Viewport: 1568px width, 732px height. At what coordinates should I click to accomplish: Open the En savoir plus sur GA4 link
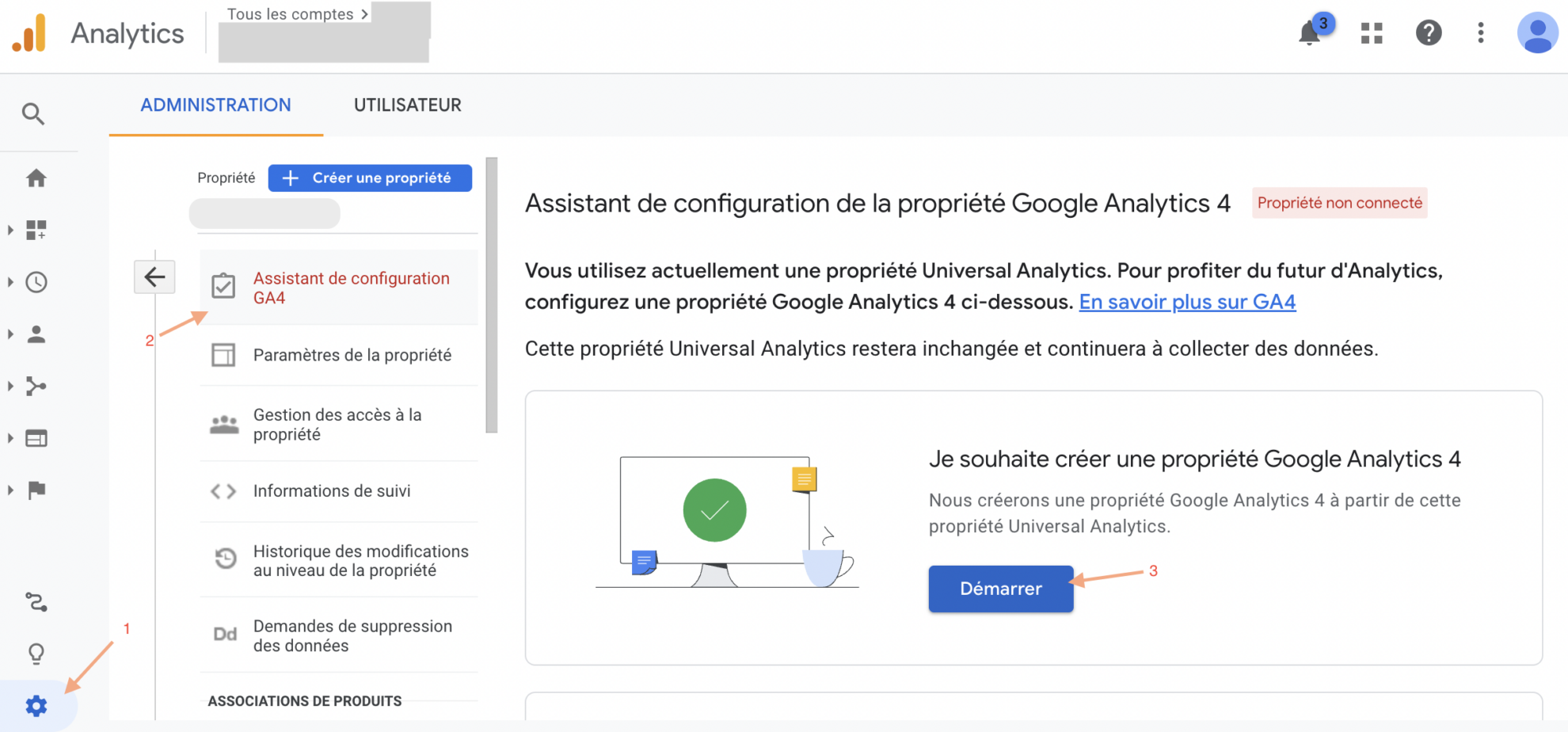pyautogui.click(x=1186, y=302)
